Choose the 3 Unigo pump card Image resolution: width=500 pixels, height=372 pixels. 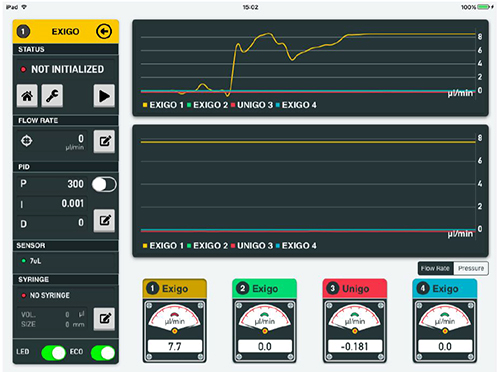click(x=355, y=321)
